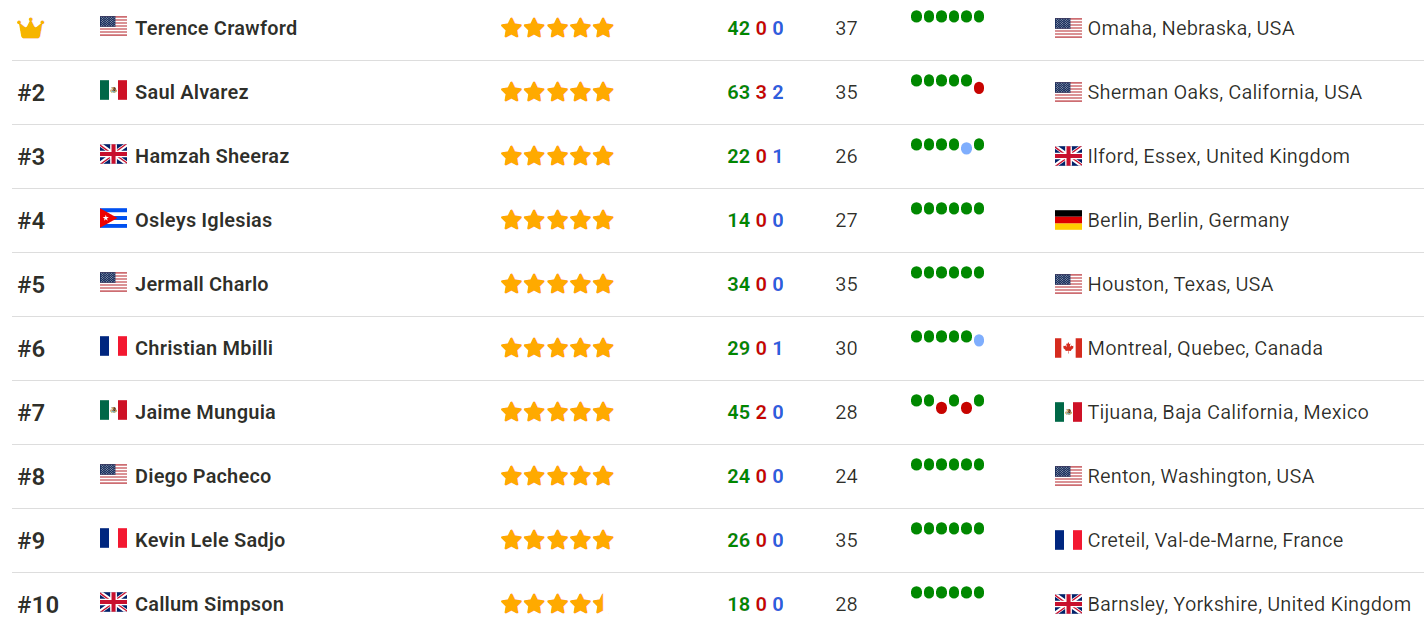This screenshot has width=1424, height=632.
Task: Click Kevin Lele Sadjo's name
Action: pyautogui.click(x=210, y=540)
